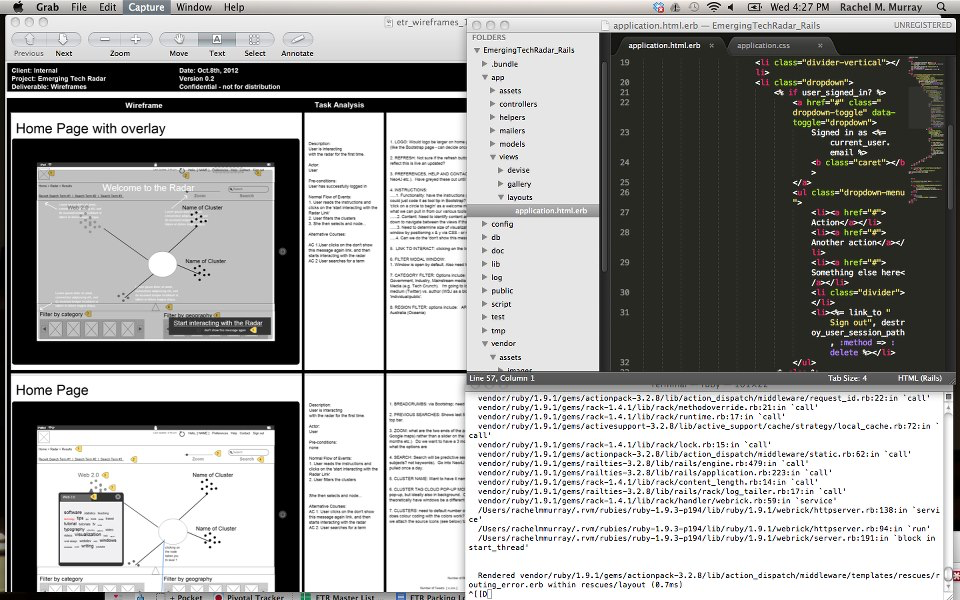
Task: Open Spotlight search from the menu bar
Action: pyautogui.click(x=941, y=6)
